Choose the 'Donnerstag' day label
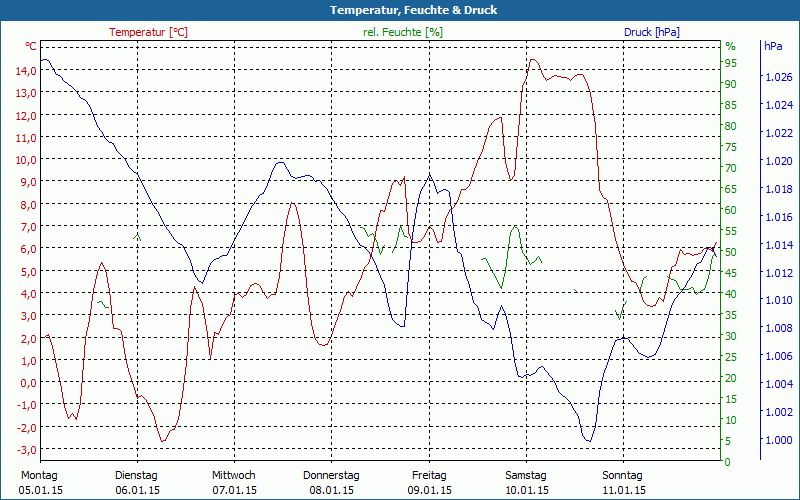The image size is (800, 500). [331, 475]
